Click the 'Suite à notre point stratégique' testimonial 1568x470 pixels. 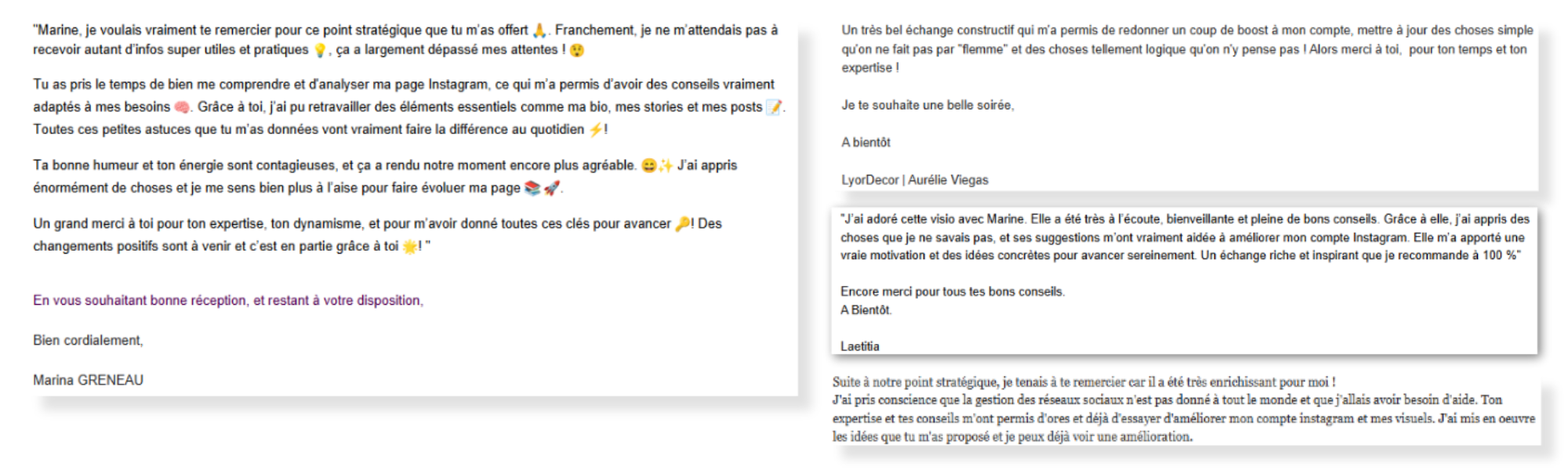pyautogui.click(x=1184, y=410)
